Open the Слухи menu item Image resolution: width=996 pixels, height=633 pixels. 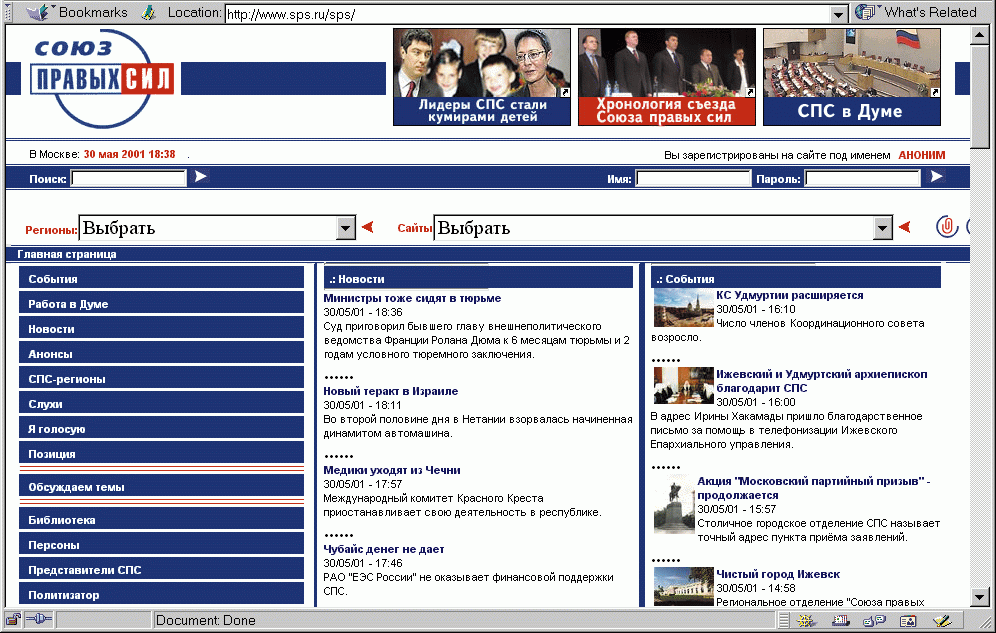click(x=161, y=404)
